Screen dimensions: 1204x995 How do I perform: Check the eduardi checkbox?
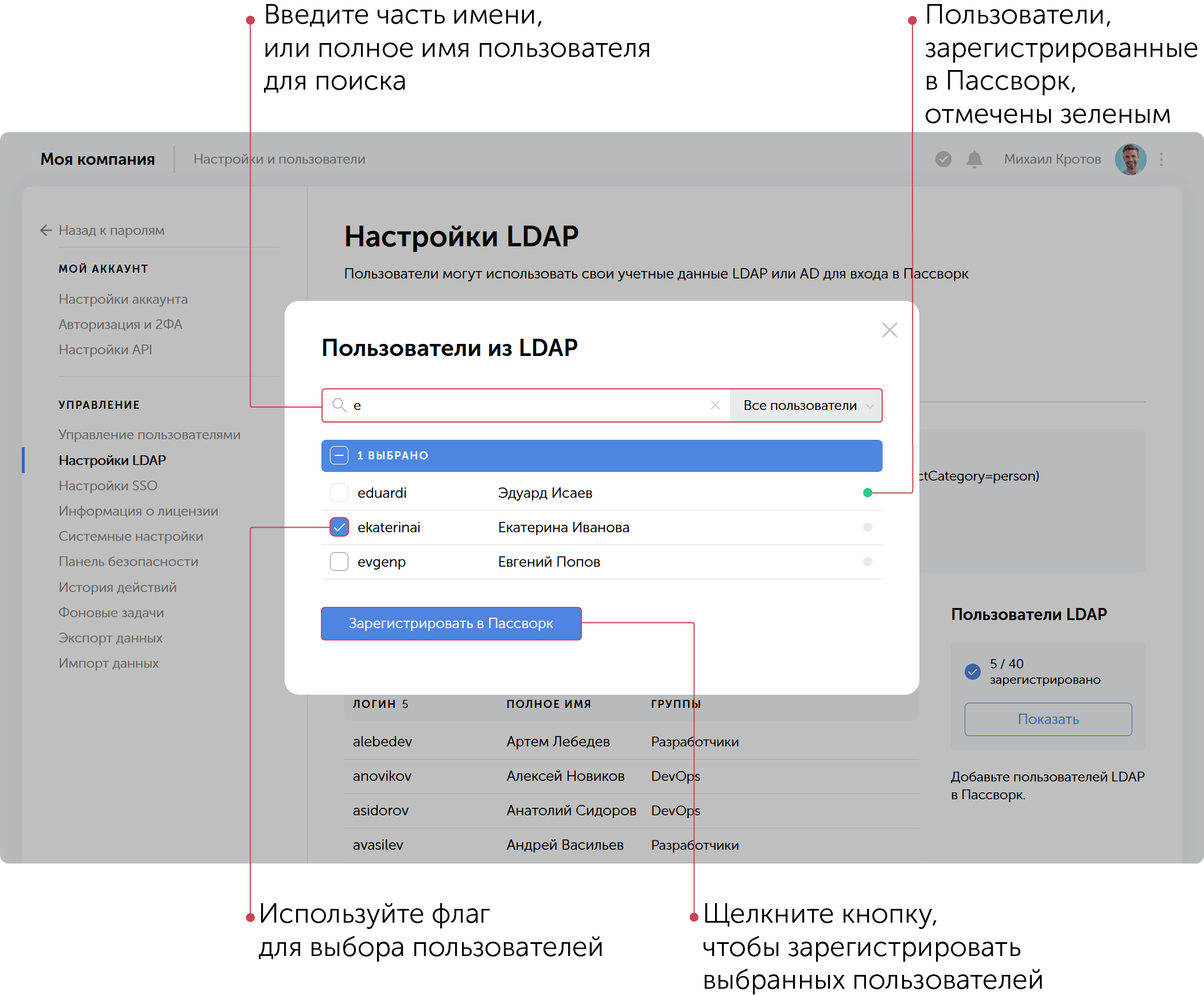click(339, 493)
